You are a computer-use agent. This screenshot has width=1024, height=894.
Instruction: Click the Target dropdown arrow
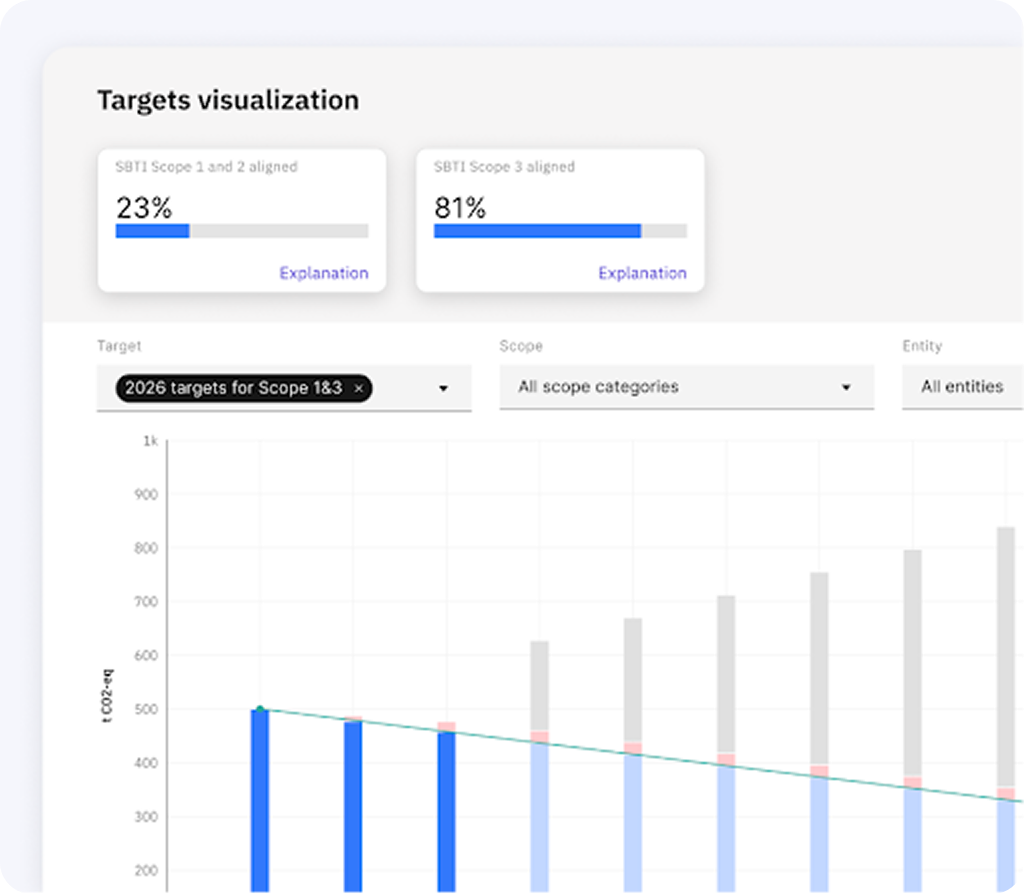click(443, 388)
